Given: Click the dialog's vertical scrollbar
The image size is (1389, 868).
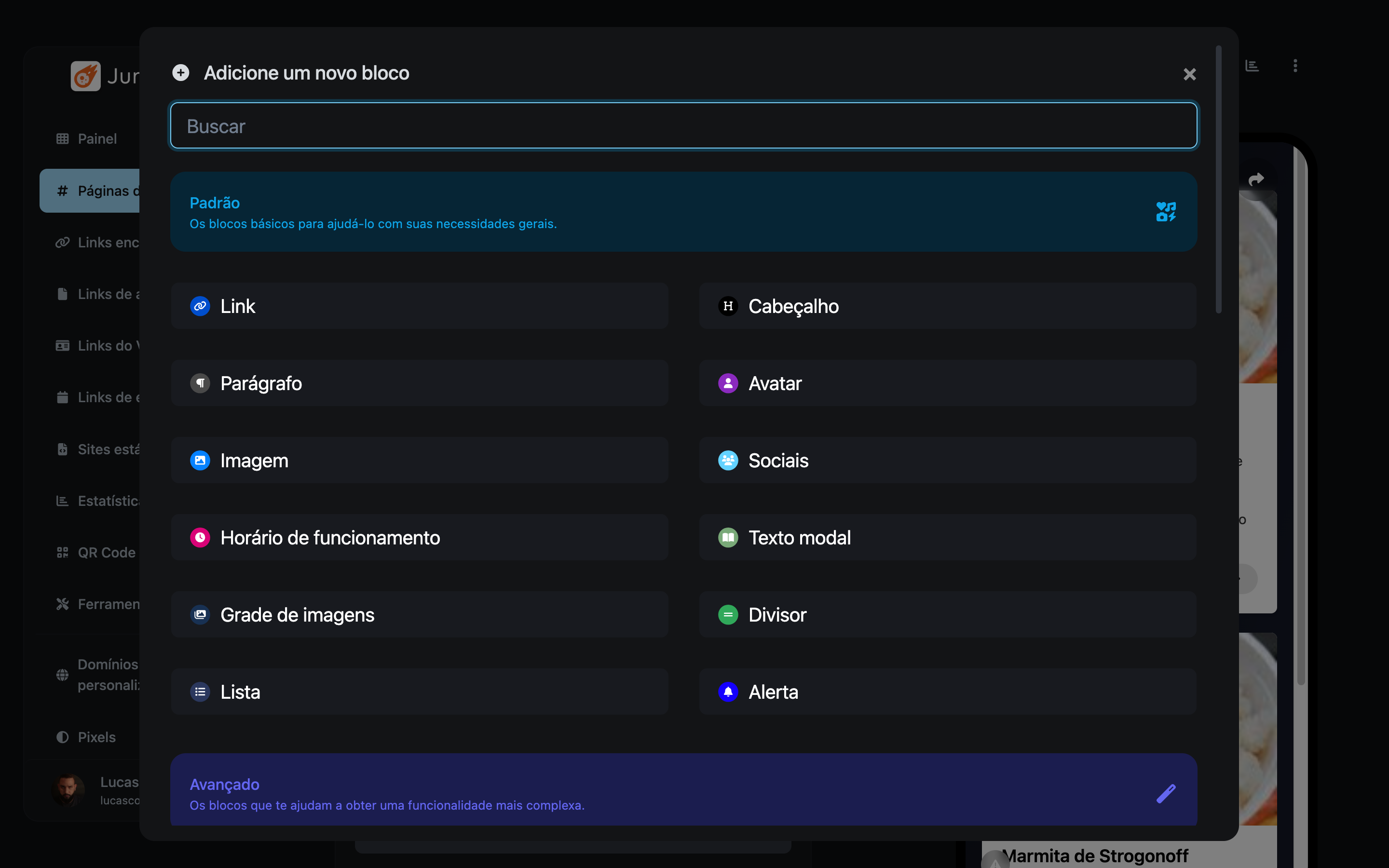Looking at the screenshot, I should 1219,180.
